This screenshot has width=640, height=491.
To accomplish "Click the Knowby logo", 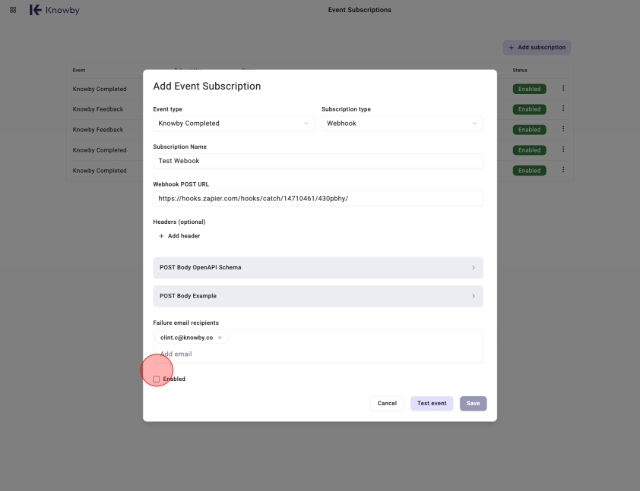I will tap(55, 10).
